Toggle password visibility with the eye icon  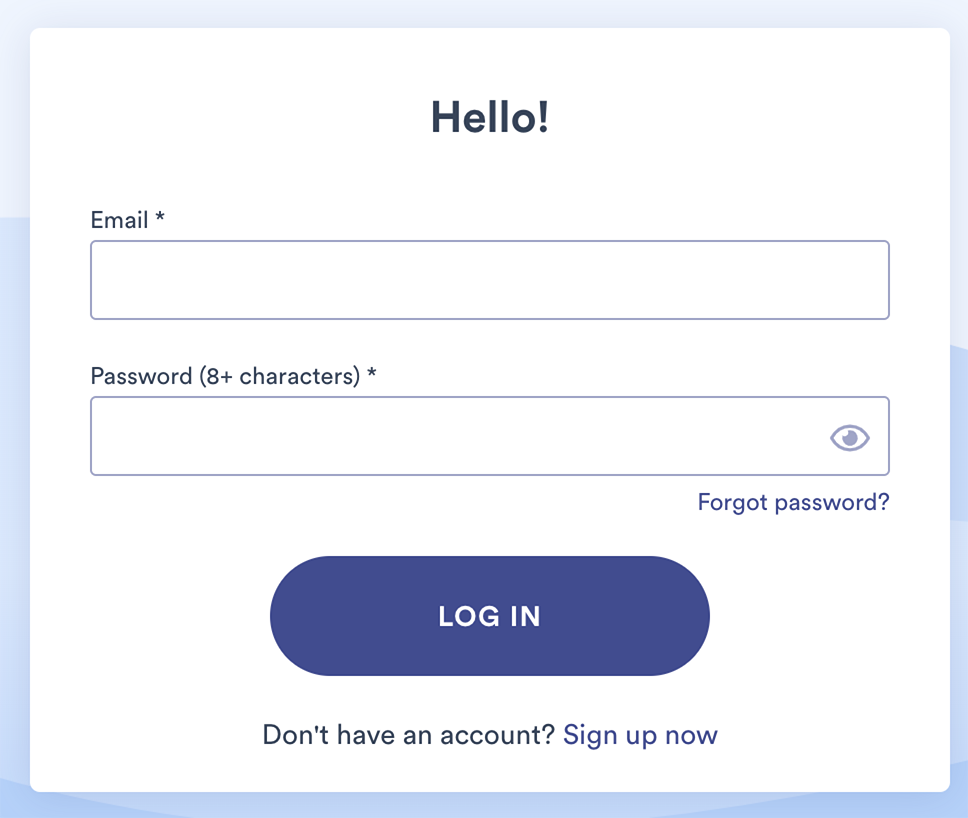click(x=849, y=438)
